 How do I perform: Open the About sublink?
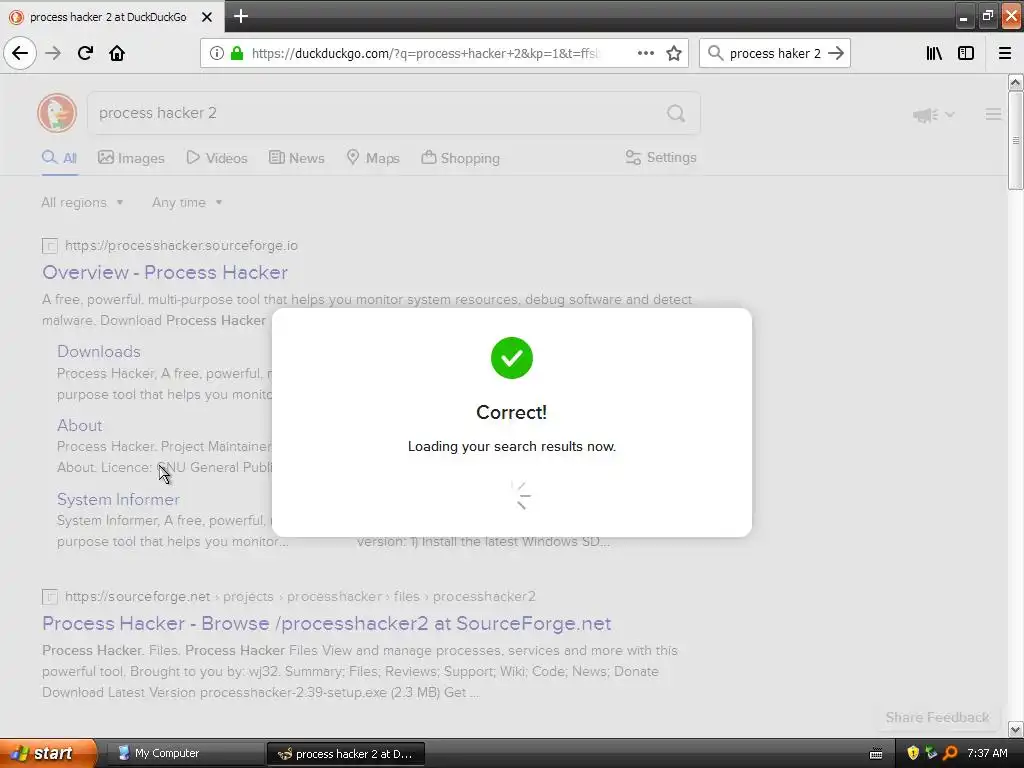coord(80,425)
